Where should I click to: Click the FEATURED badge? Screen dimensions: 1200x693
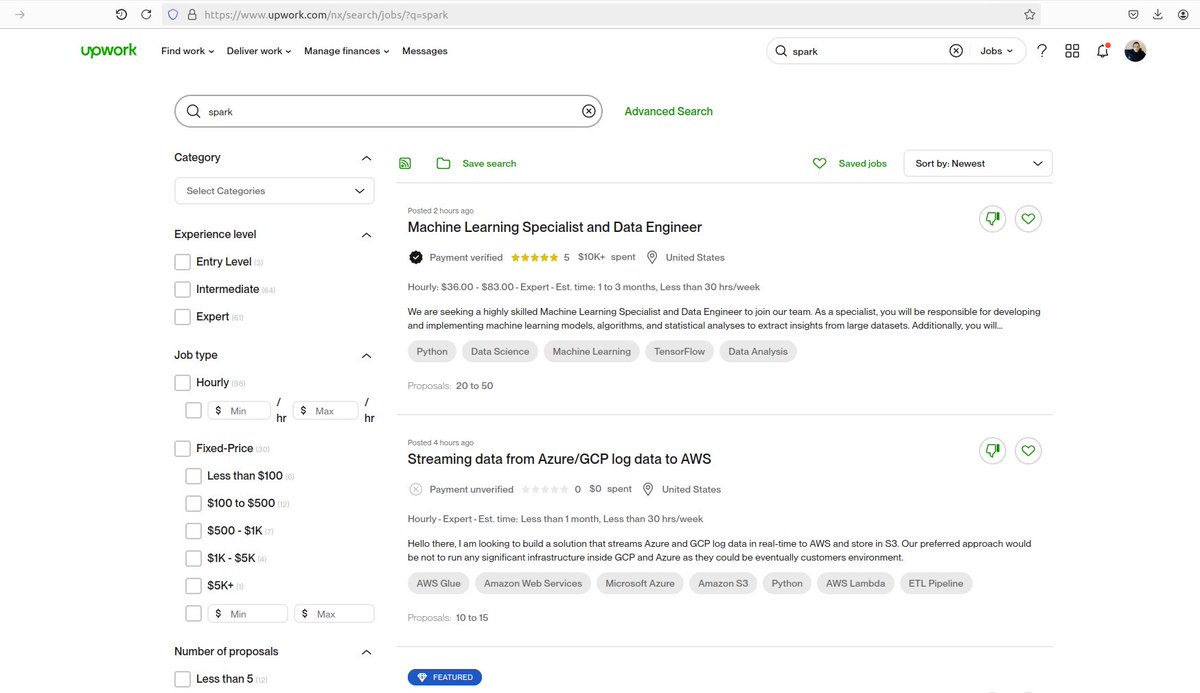coord(445,677)
